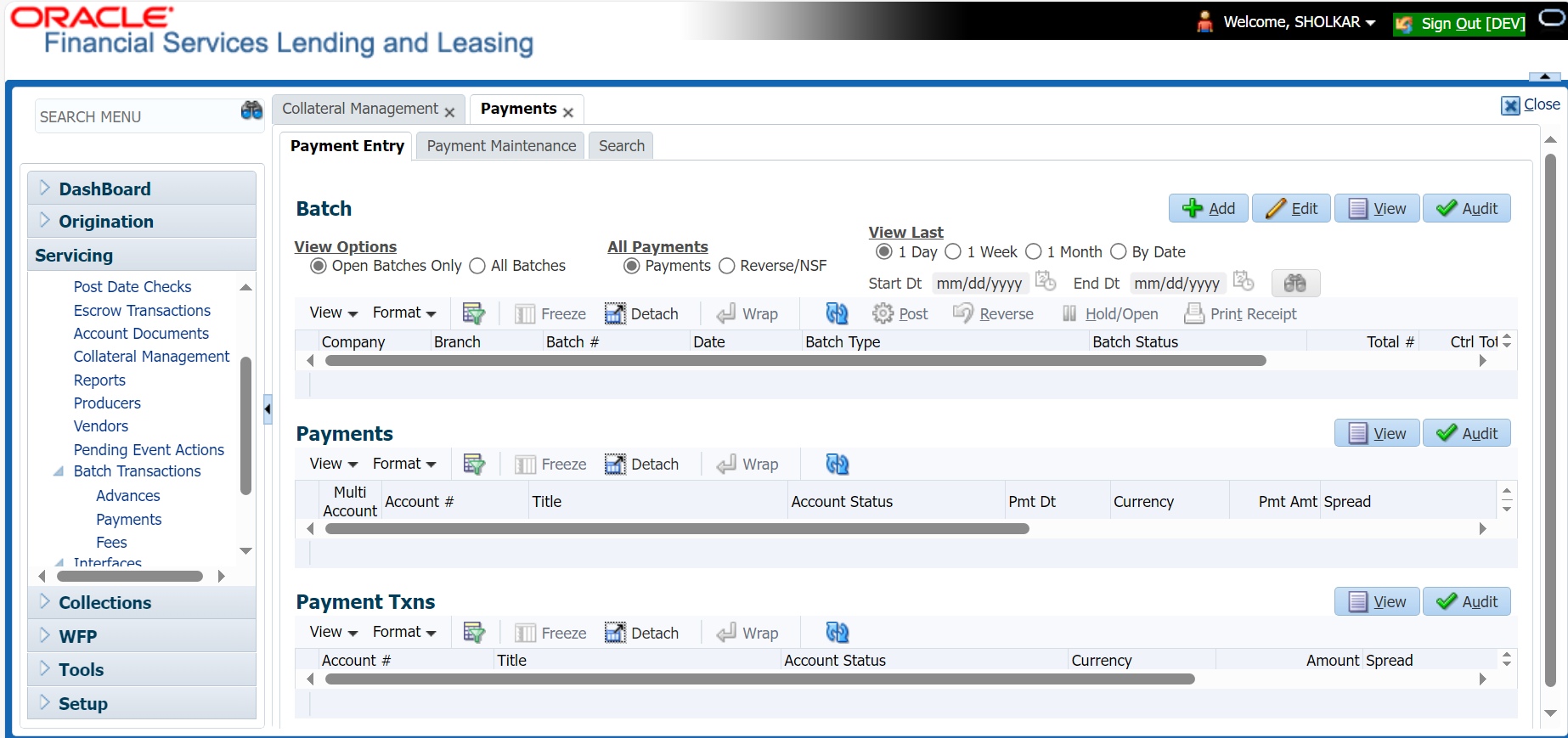Open the Batch Format dropdown menu
Image resolution: width=1568 pixels, height=738 pixels.
pyautogui.click(x=404, y=313)
